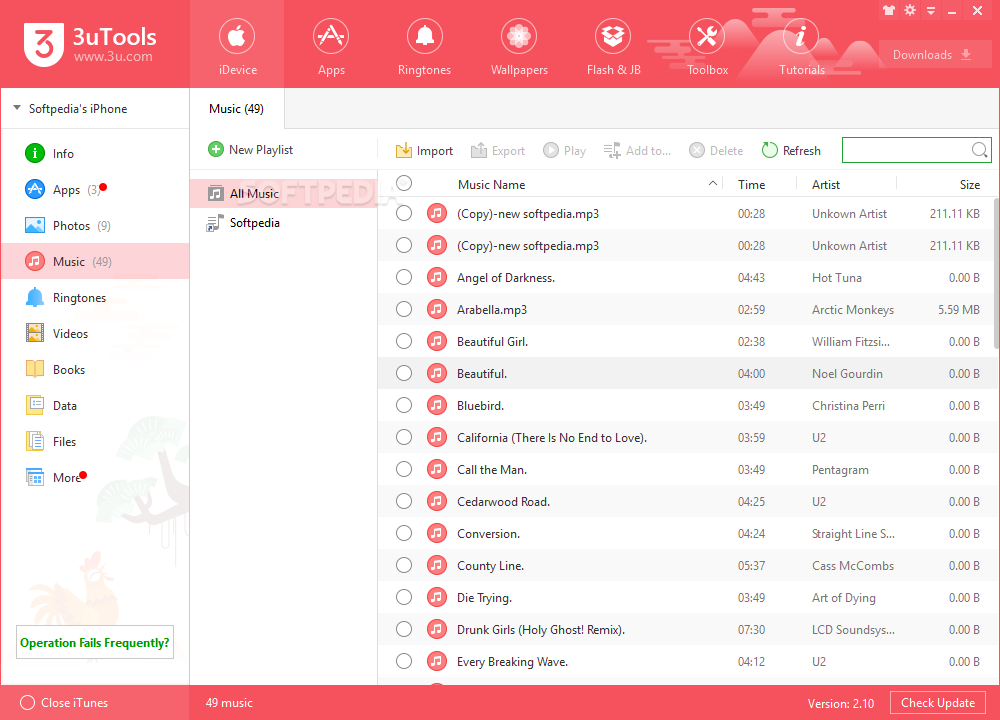The image size is (1000, 720).
Task: Click Import button
Action: pyautogui.click(x=424, y=151)
